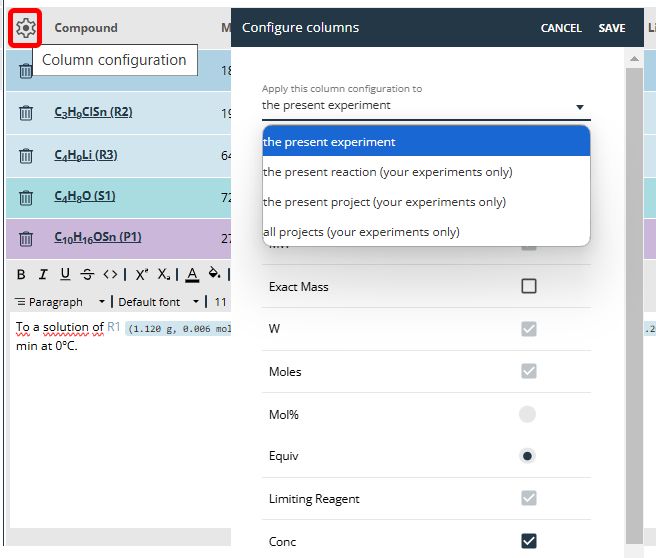Image resolution: width=656 pixels, height=558 pixels.
Task: Click the Compound column header
Action: (x=86, y=28)
